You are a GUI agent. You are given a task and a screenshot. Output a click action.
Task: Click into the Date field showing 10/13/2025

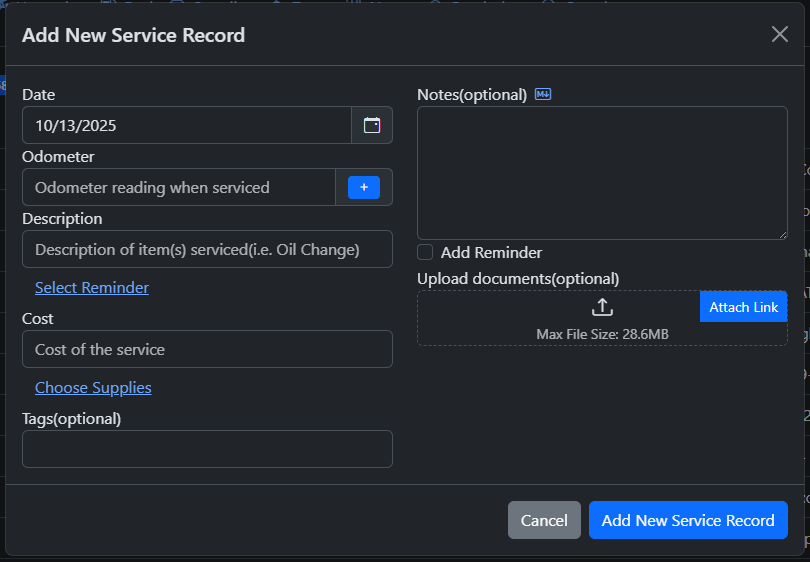click(x=186, y=126)
